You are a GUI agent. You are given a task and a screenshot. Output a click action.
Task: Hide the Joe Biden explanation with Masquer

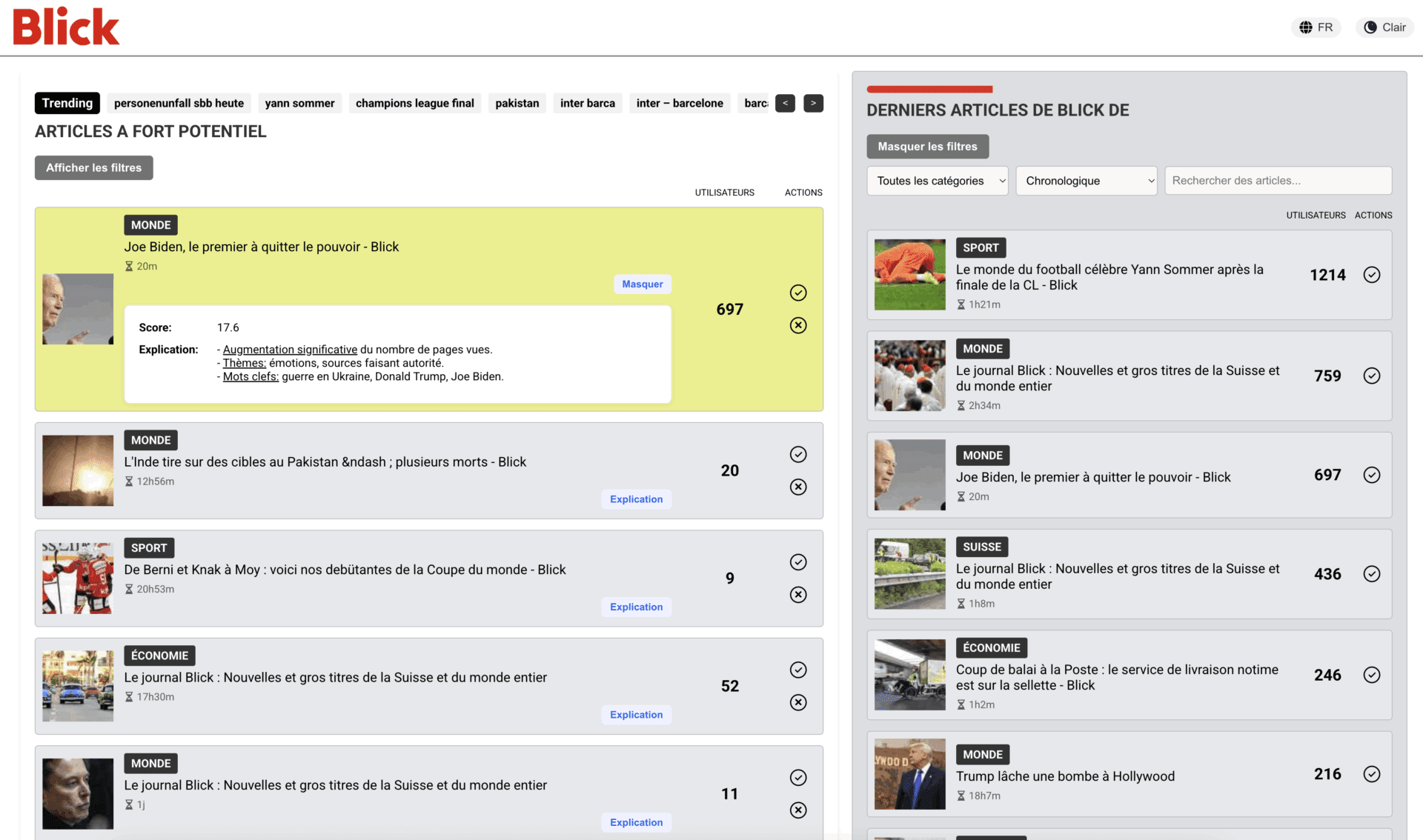[643, 284]
